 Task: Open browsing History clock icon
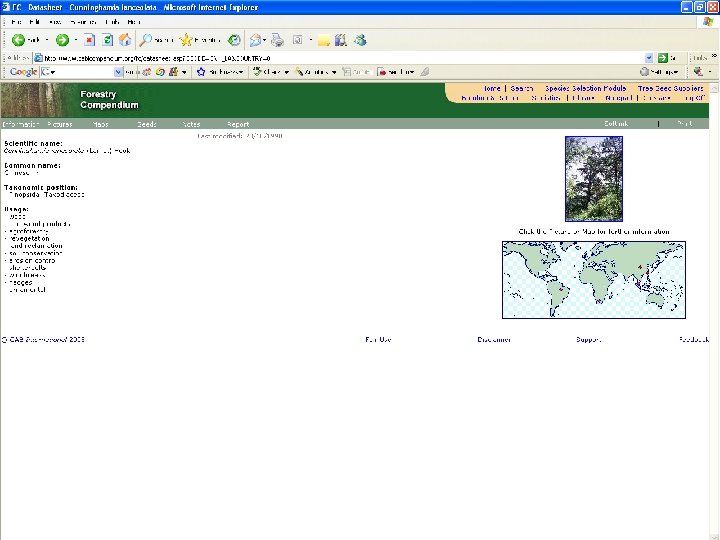click(x=234, y=40)
